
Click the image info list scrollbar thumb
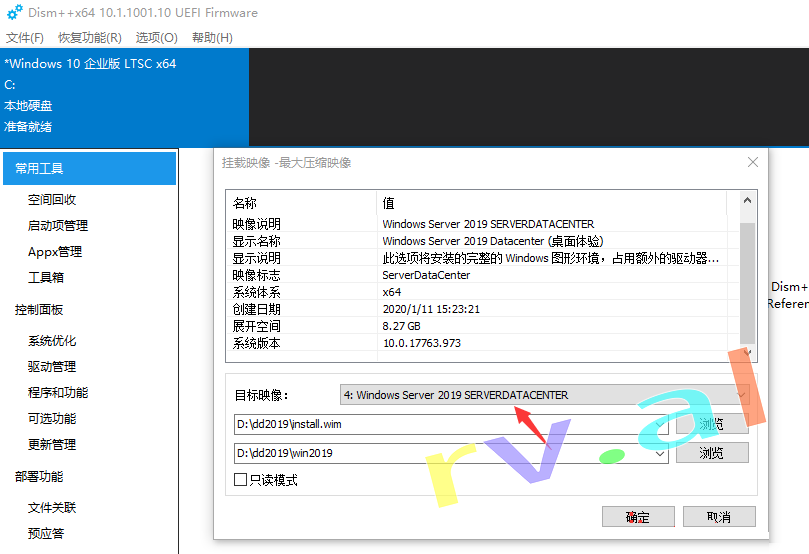coord(747,283)
